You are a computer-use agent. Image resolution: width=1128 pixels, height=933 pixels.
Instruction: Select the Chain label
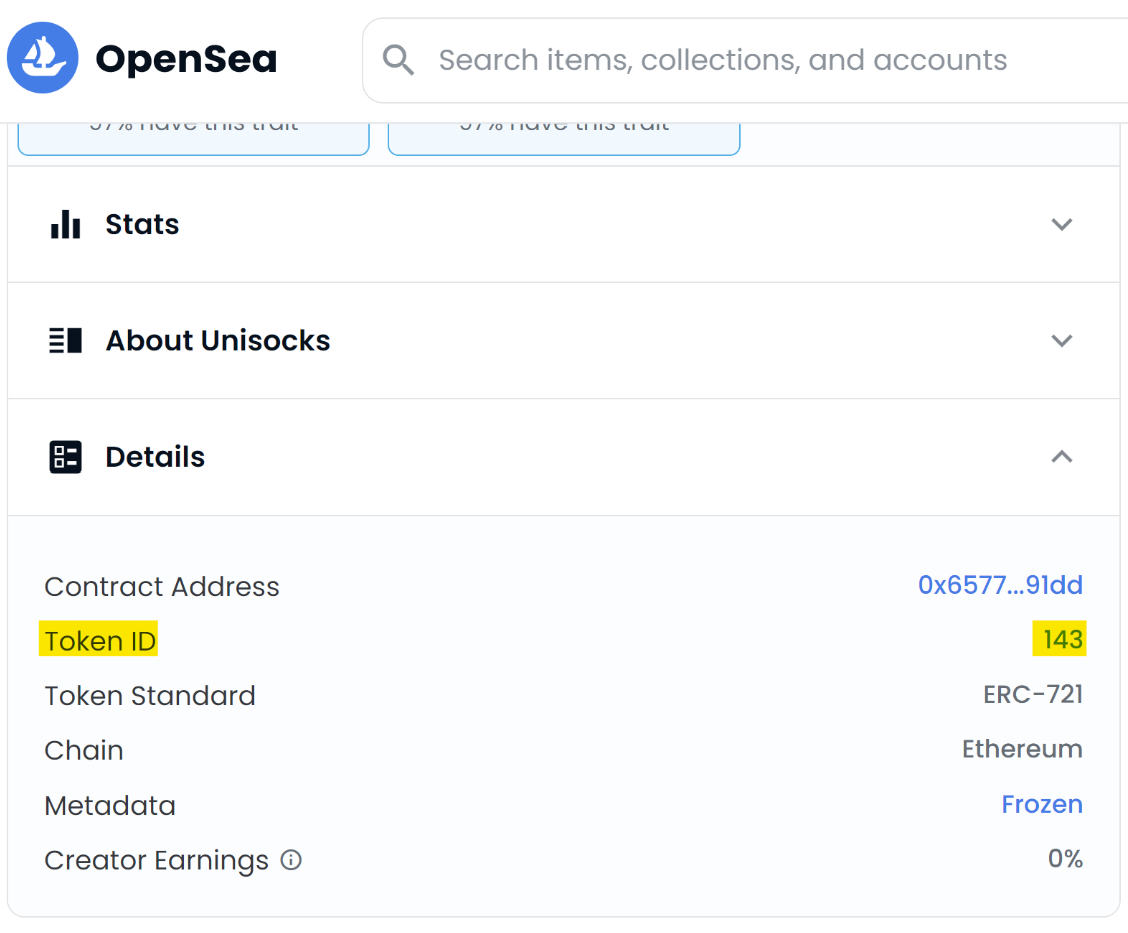(83, 750)
